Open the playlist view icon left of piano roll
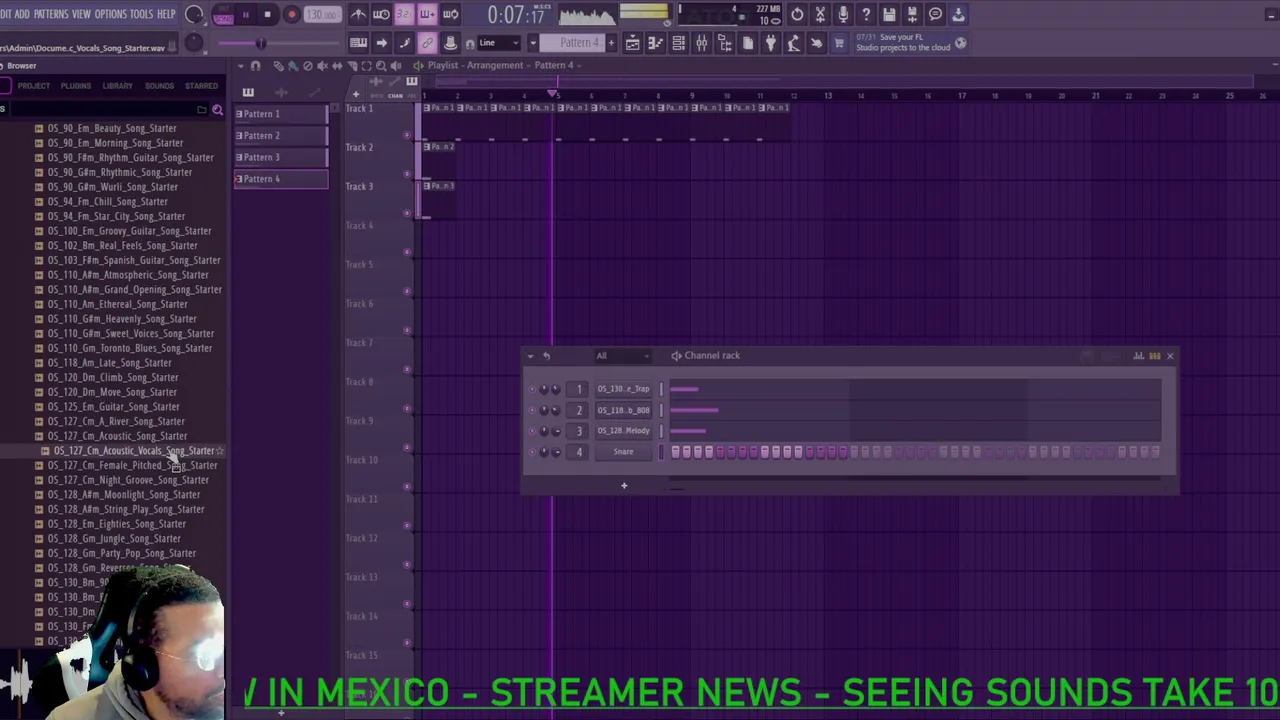The width and height of the screenshot is (1280, 720). [632, 43]
